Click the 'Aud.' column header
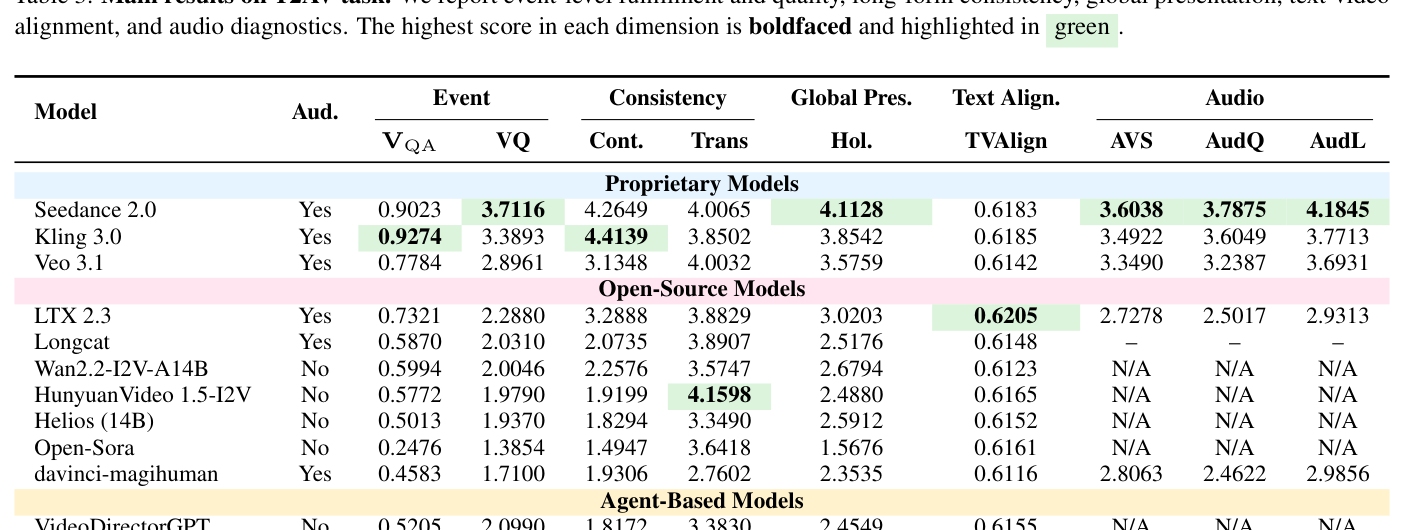The height and width of the screenshot is (530, 1404). coord(315,112)
